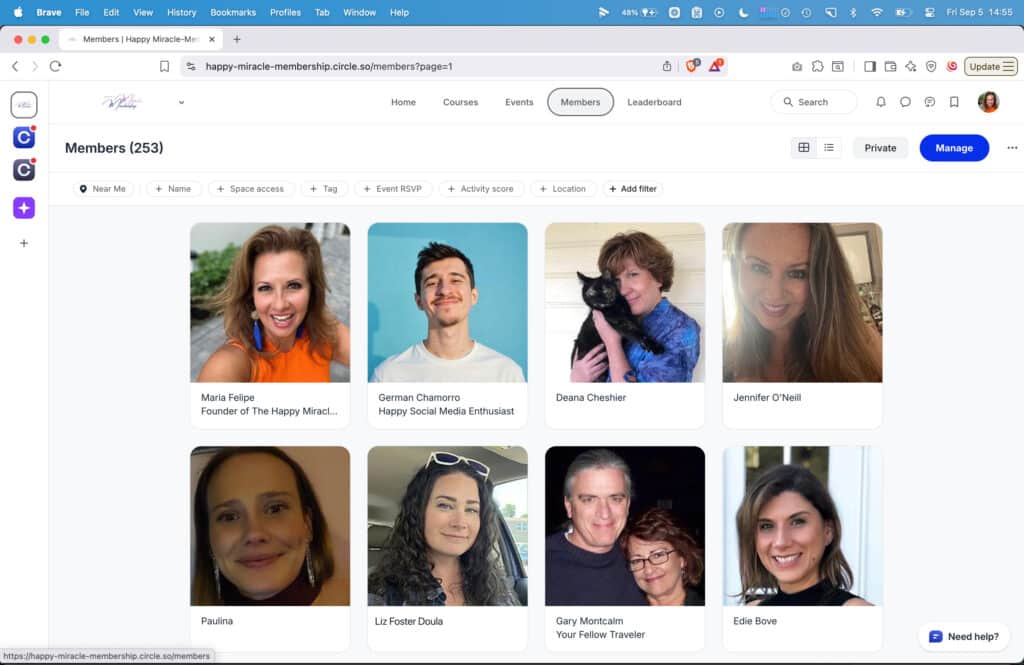Screen dimensions: 1024x665
Task: Click the purple sparkle sidebar icon
Action: click(24, 207)
